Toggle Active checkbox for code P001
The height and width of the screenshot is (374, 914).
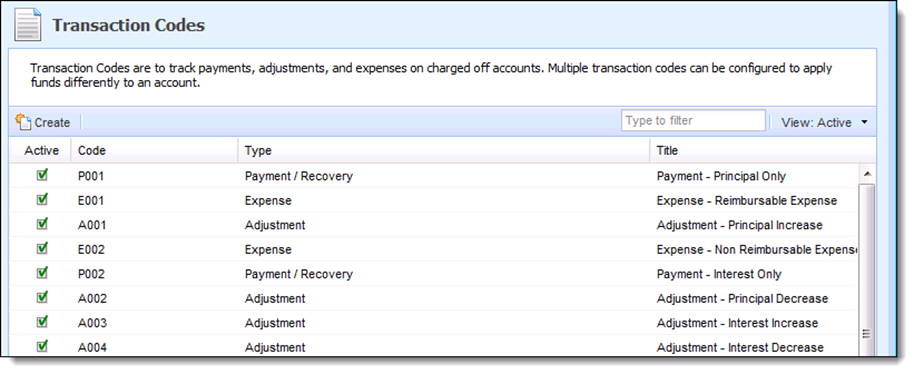[x=42, y=175]
